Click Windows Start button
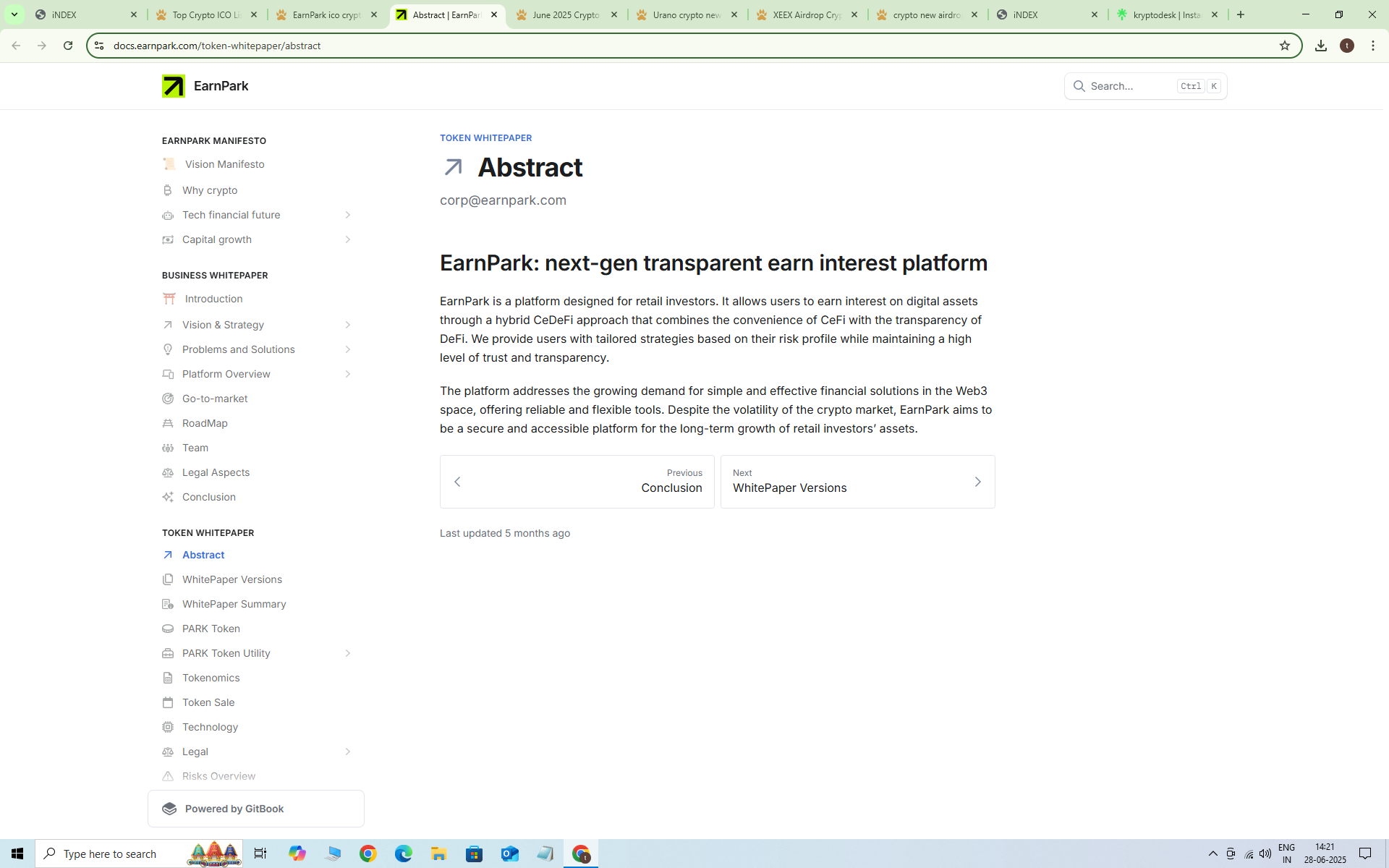The height and width of the screenshot is (868, 1389). 17,854
